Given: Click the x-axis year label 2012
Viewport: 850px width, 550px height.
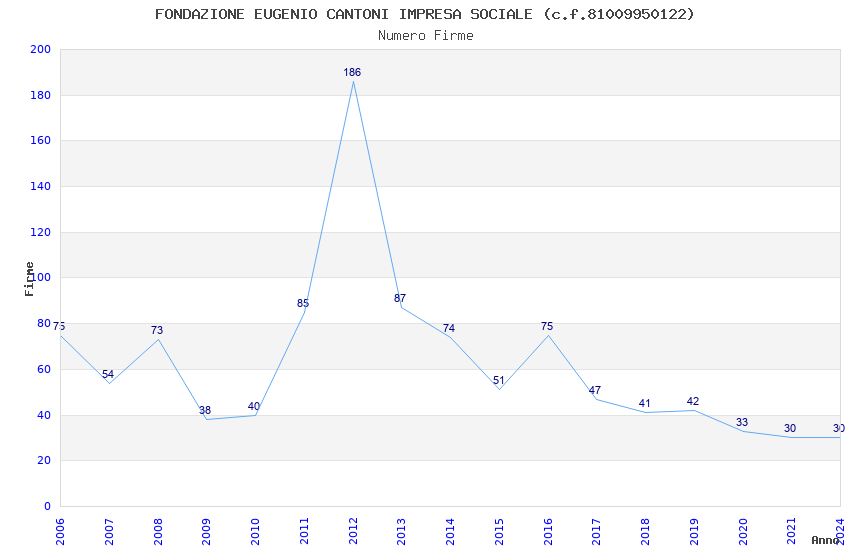Looking at the screenshot, I should click(352, 532).
